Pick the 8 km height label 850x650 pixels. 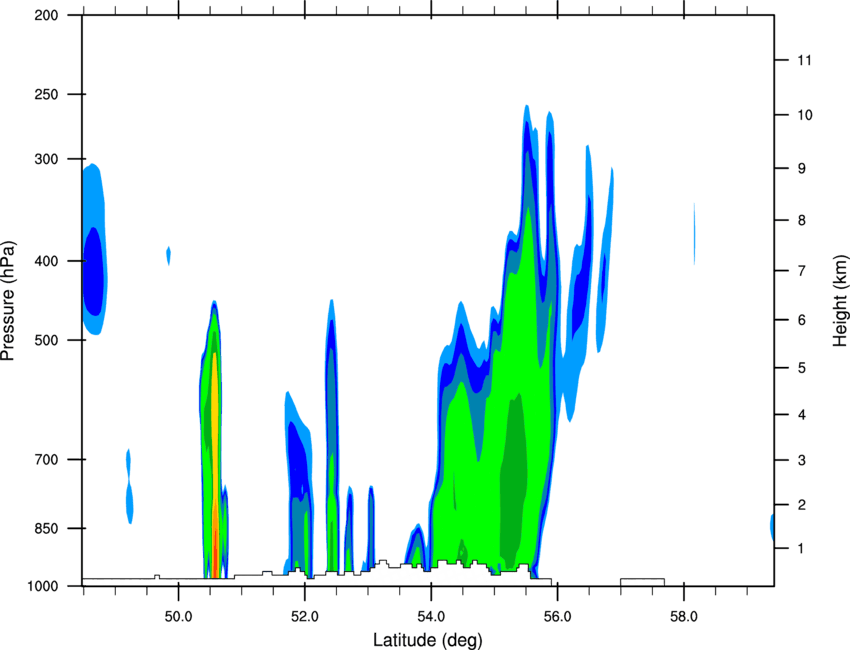pyautogui.click(x=801, y=220)
